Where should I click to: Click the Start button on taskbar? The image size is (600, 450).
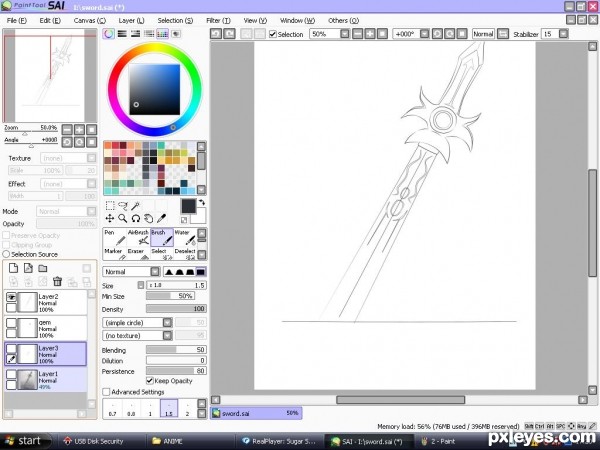(x=25, y=441)
